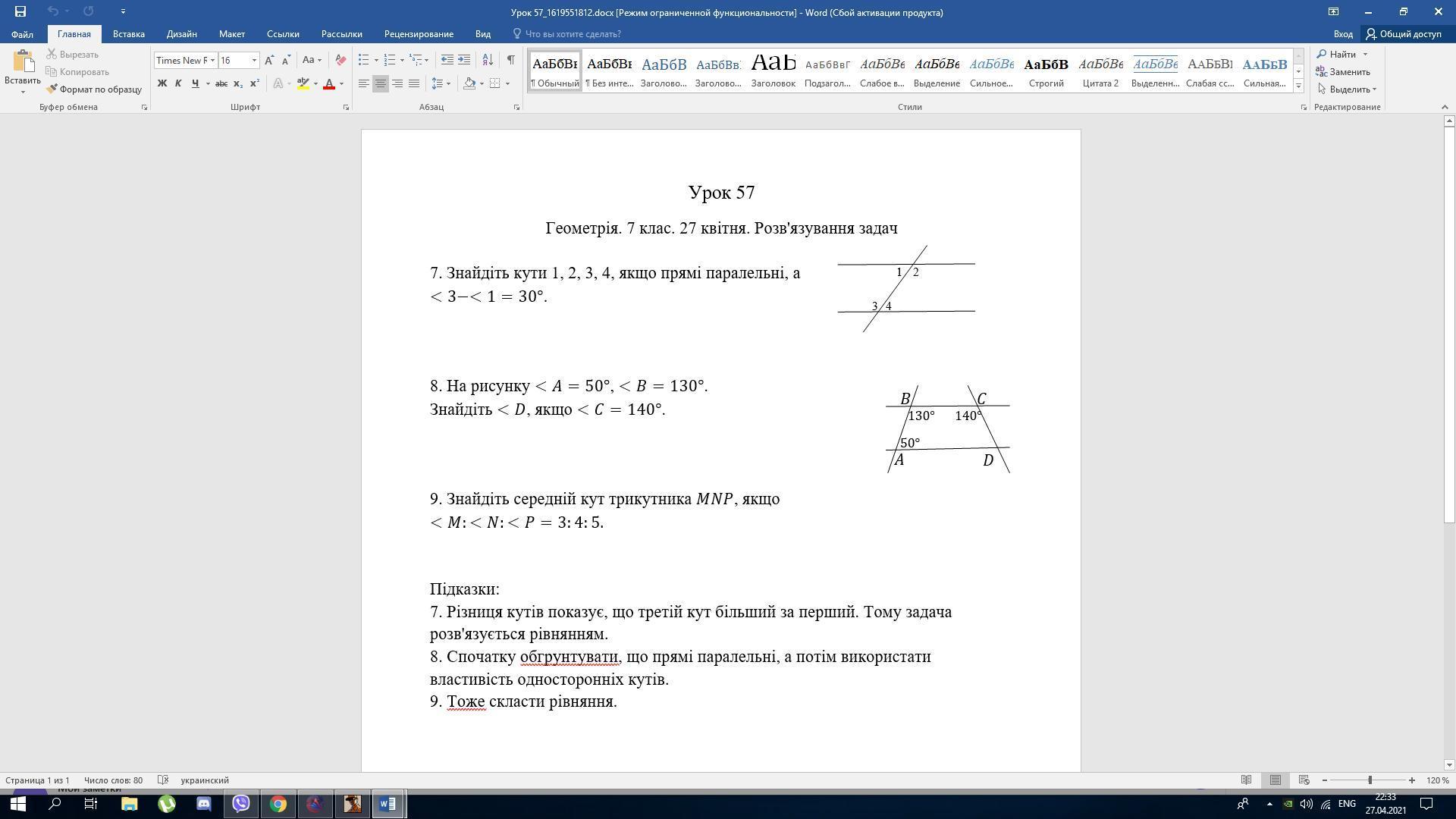Click the sort paragraphs icon
This screenshot has height=819, width=1456.
click(x=488, y=60)
